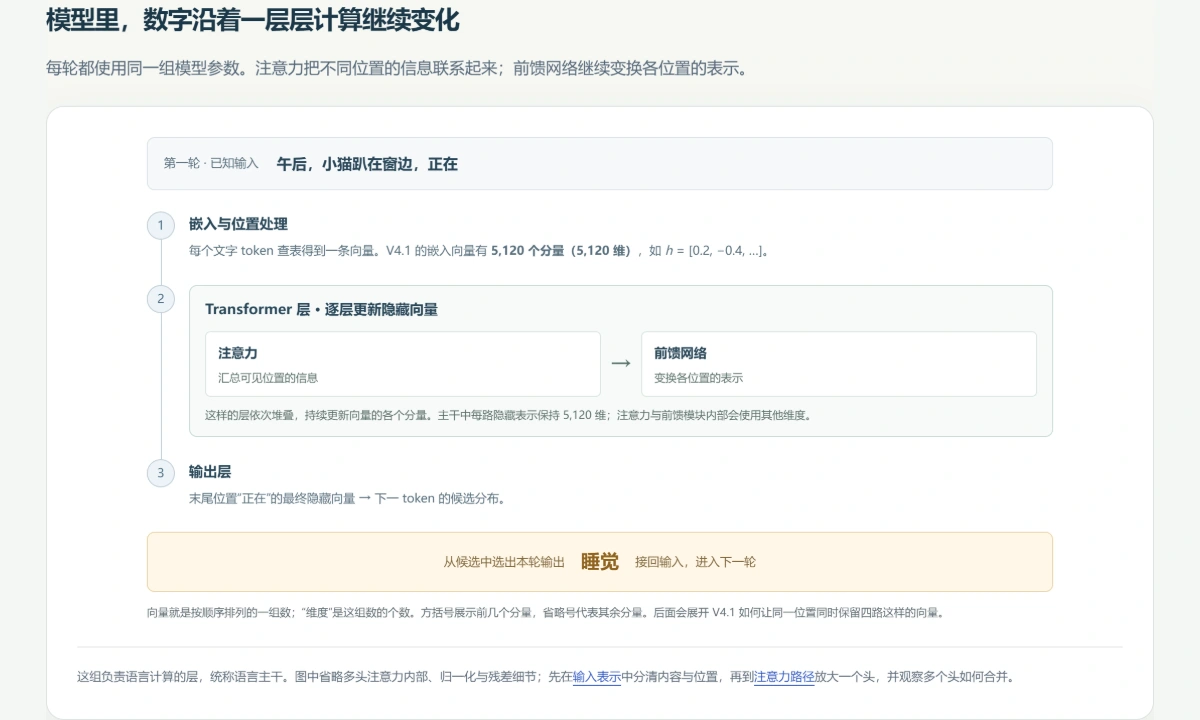
Task: Open the 注意力路径 link
Action: [x=784, y=677]
